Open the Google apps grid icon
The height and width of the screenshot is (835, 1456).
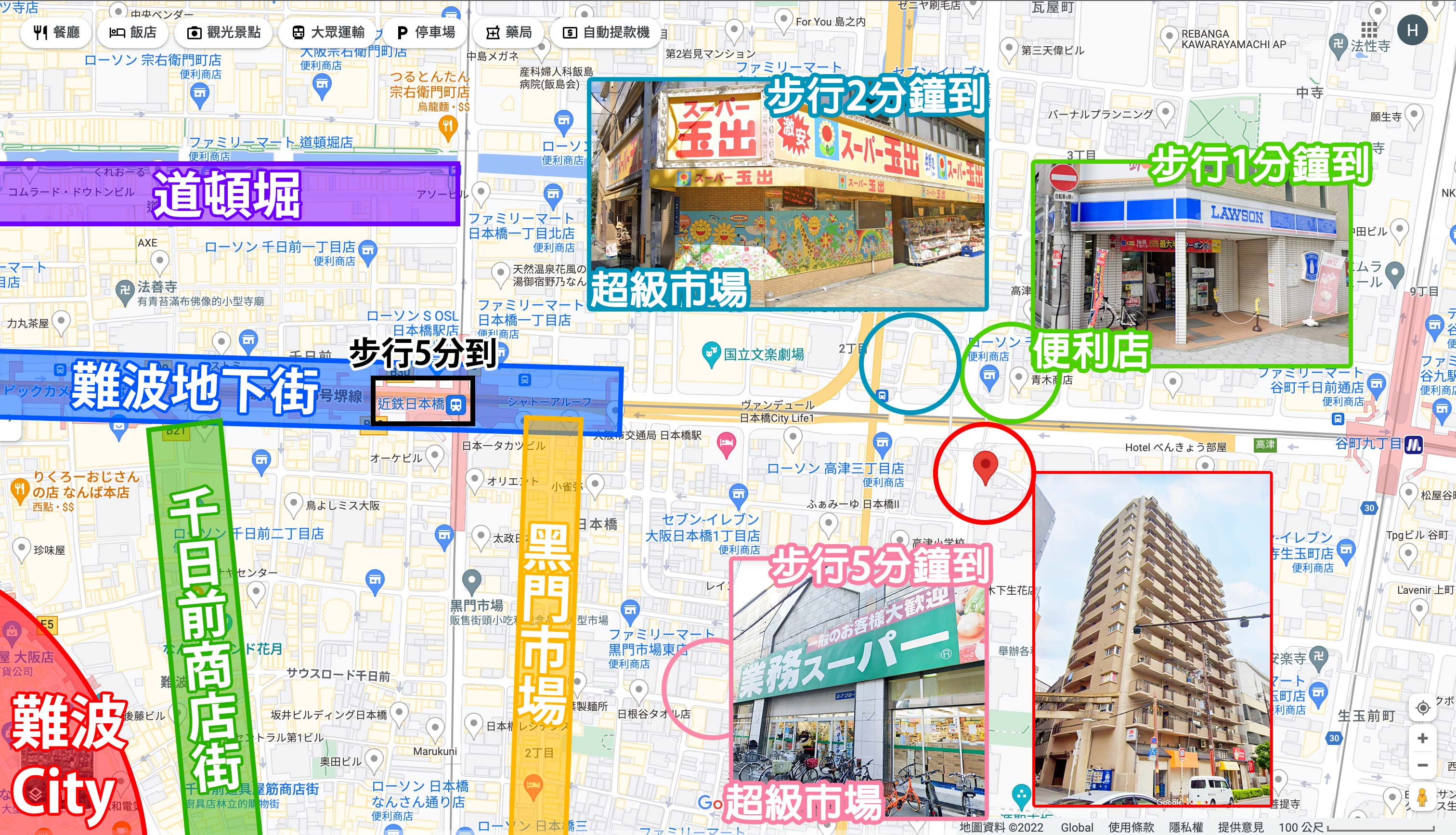(1369, 30)
